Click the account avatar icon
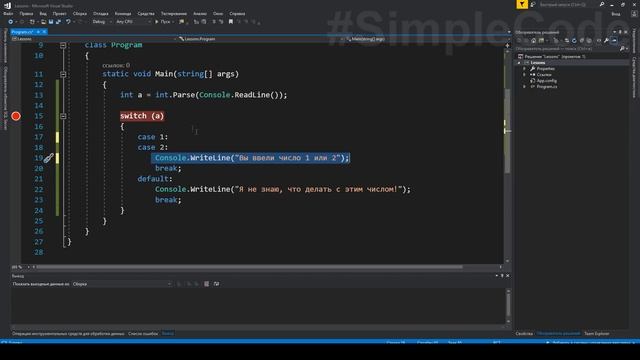Viewport: 640px width, 360px height. pyautogui.click(x=635, y=14)
